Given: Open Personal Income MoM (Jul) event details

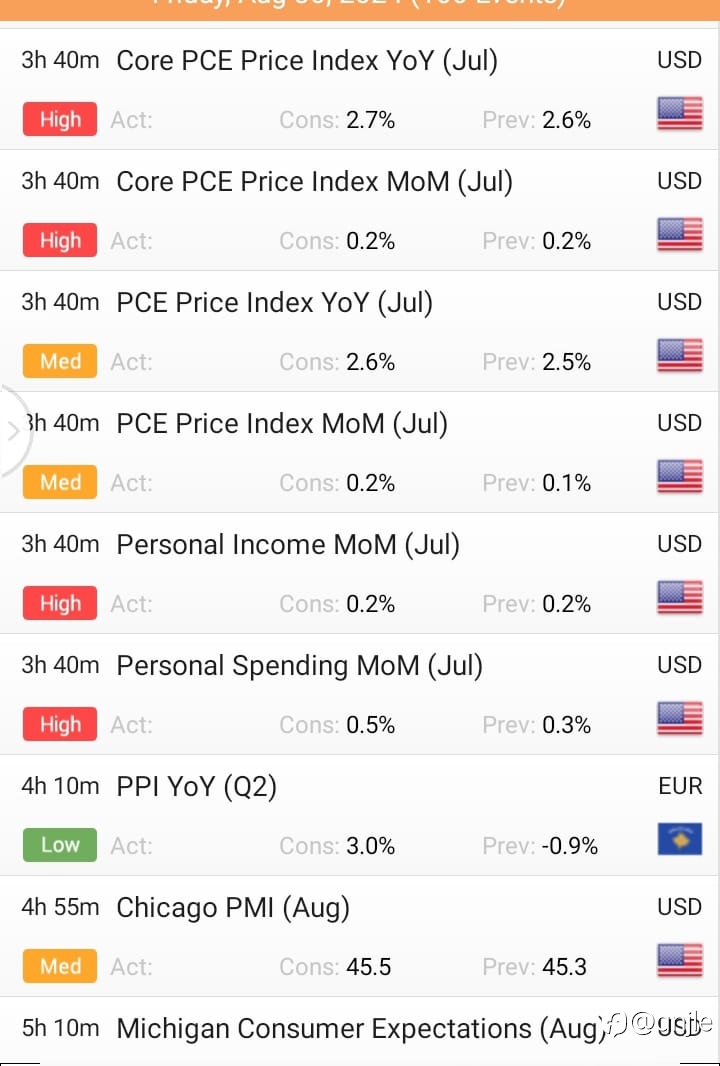Looking at the screenshot, I should pyautogui.click(x=288, y=545).
